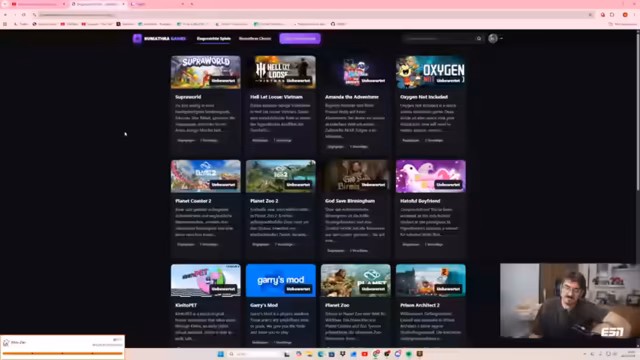
Task: Click the status badge on Oxygen Not Included image
Action: 448,81
